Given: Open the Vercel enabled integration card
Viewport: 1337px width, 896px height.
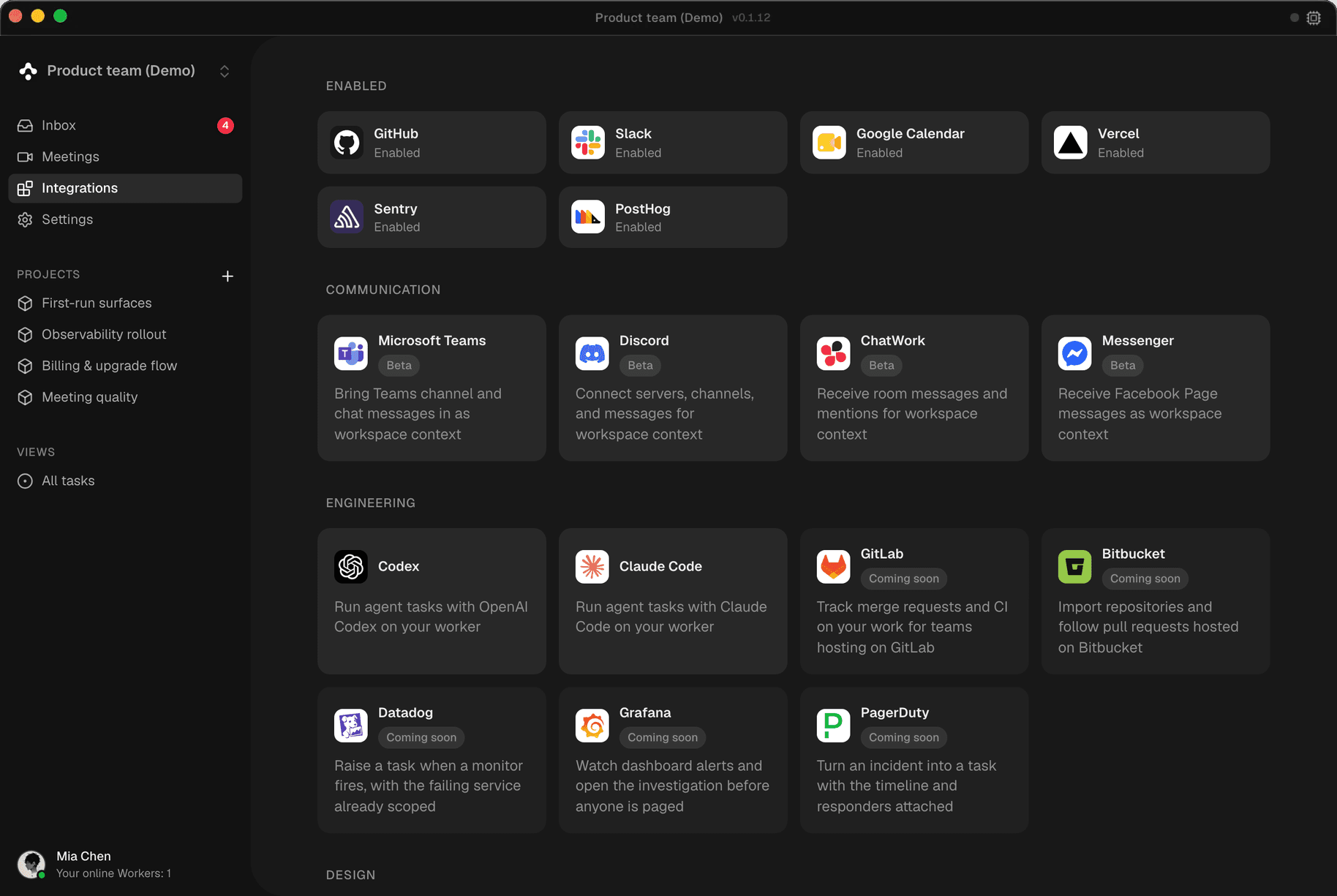Looking at the screenshot, I should 1156,143.
